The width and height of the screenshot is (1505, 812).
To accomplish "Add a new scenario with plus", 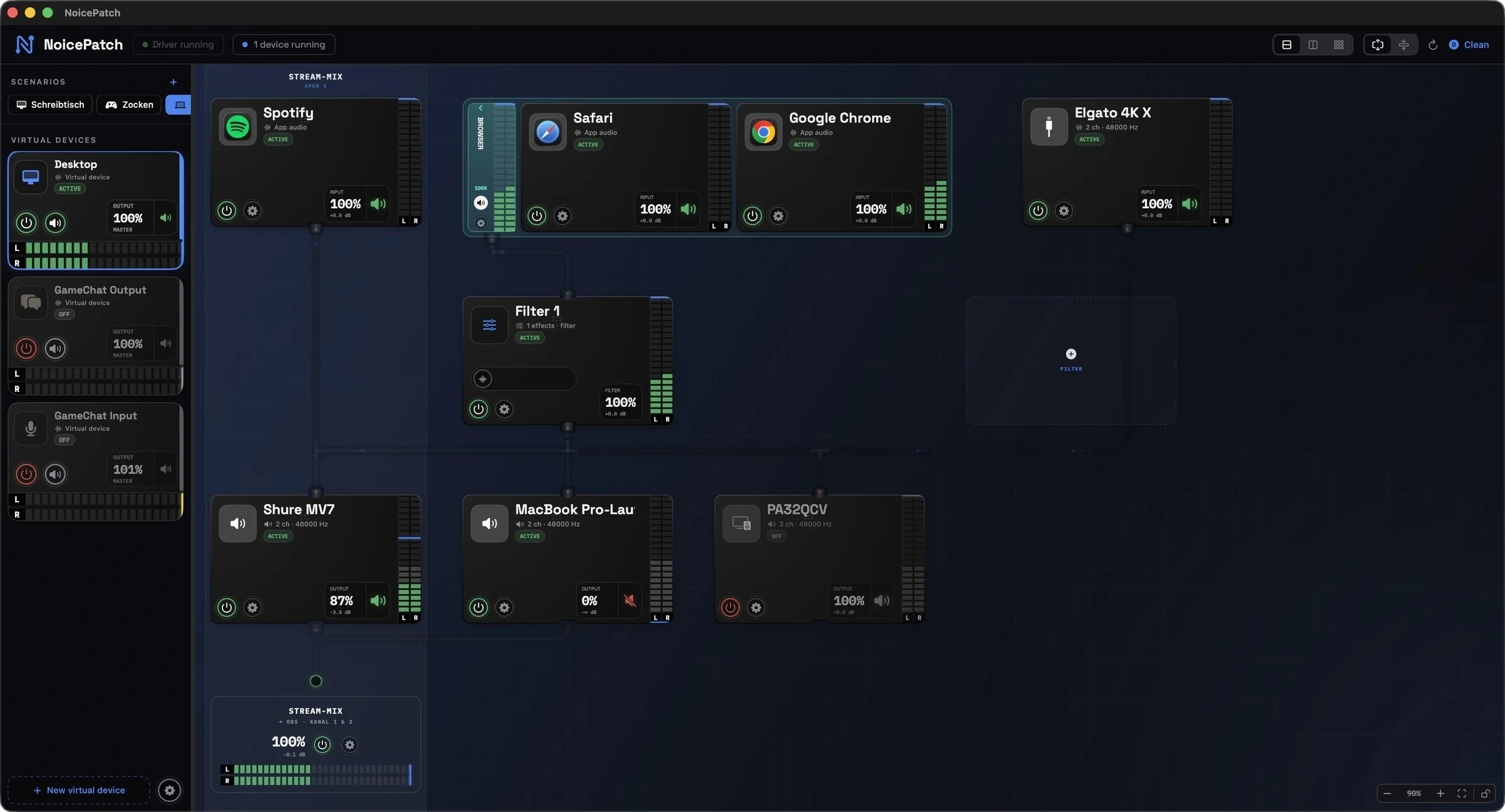I will coord(174,82).
